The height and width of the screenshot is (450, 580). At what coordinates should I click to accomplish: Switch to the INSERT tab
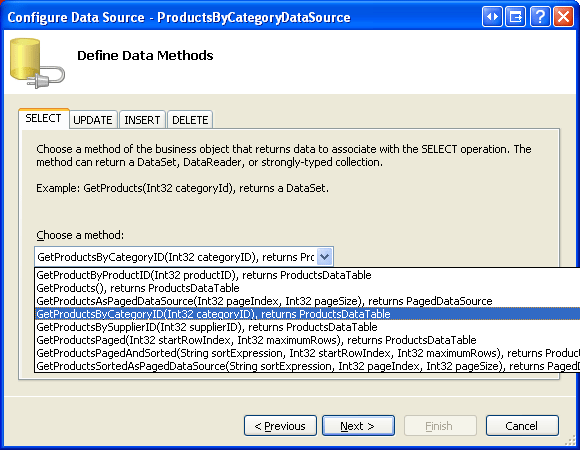(x=142, y=120)
